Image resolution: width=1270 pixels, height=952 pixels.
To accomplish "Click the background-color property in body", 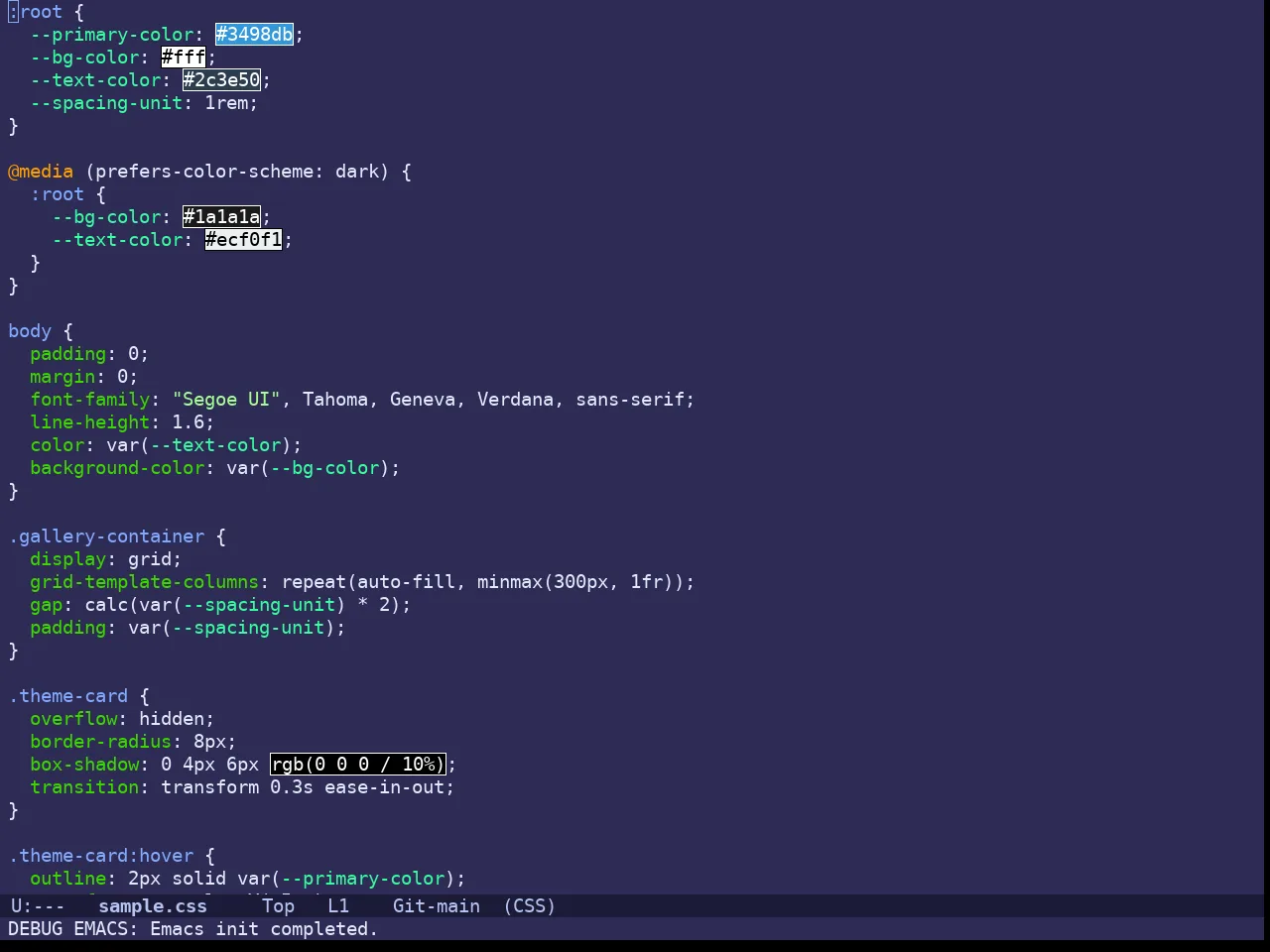I will point(117,468).
